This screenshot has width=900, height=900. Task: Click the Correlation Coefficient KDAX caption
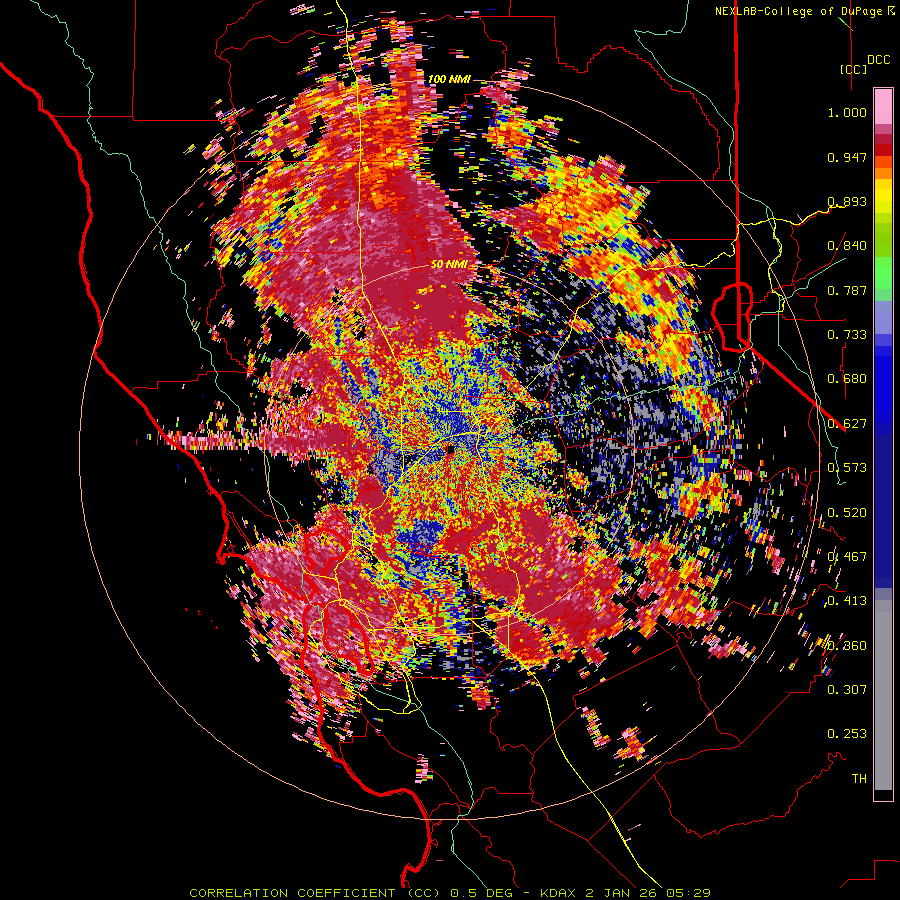coord(450,893)
